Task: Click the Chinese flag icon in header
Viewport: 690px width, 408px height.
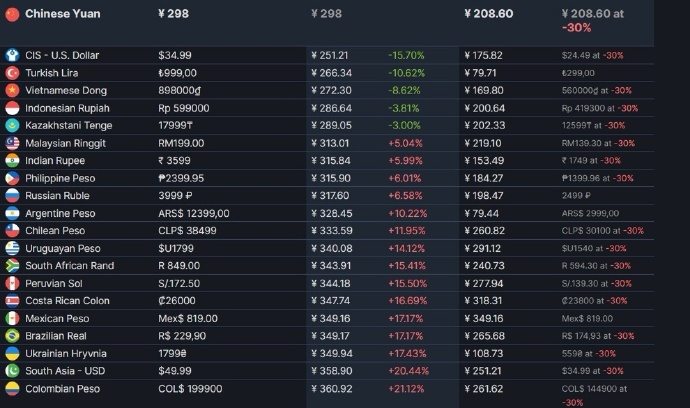Action: coord(11,14)
